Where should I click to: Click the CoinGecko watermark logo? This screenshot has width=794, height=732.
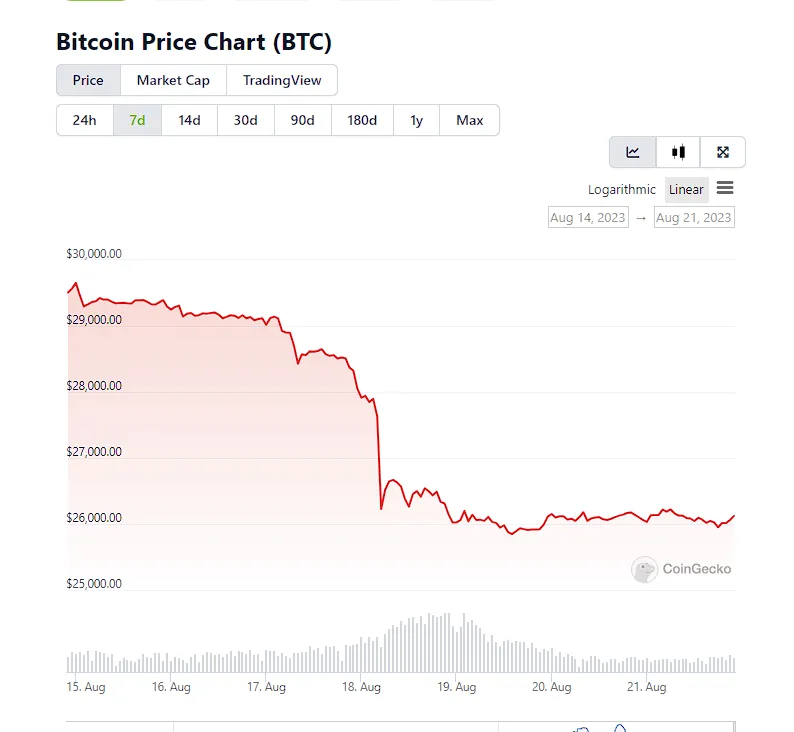(682, 569)
